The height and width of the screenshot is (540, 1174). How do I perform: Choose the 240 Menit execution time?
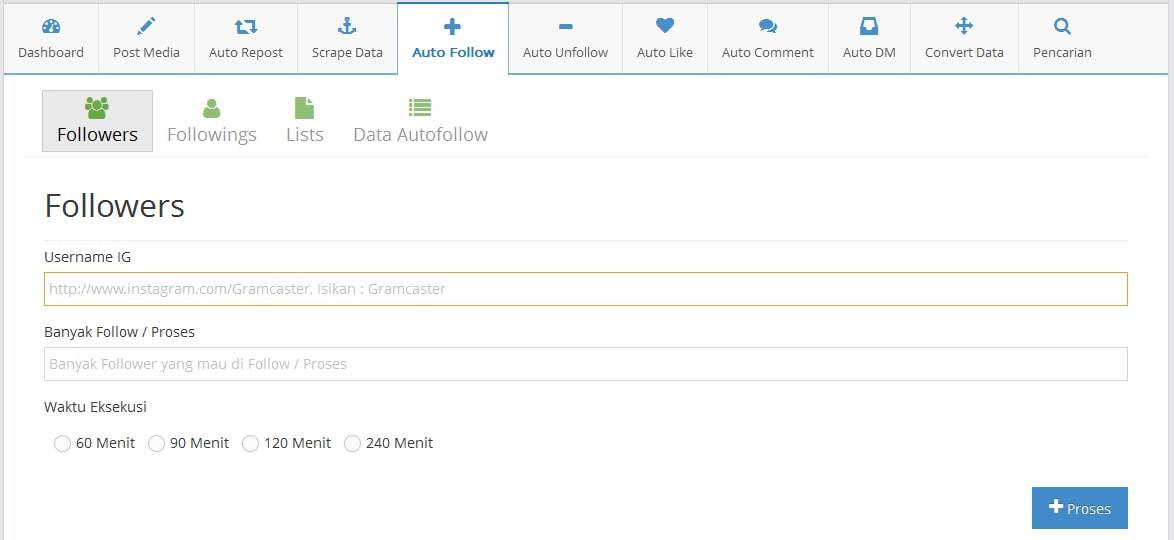click(x=352, y=443)
